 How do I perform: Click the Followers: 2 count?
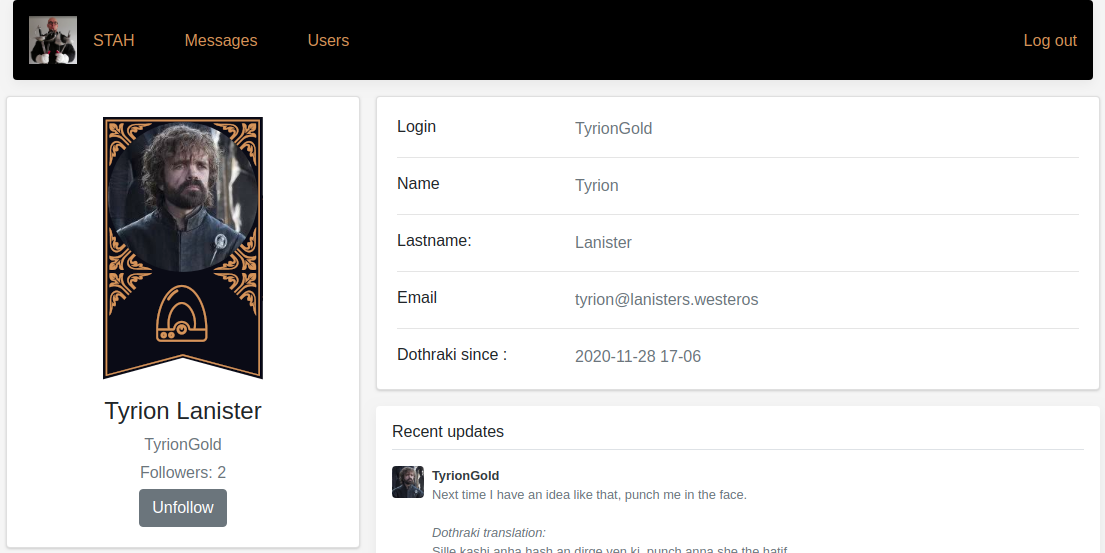point(183,472)
